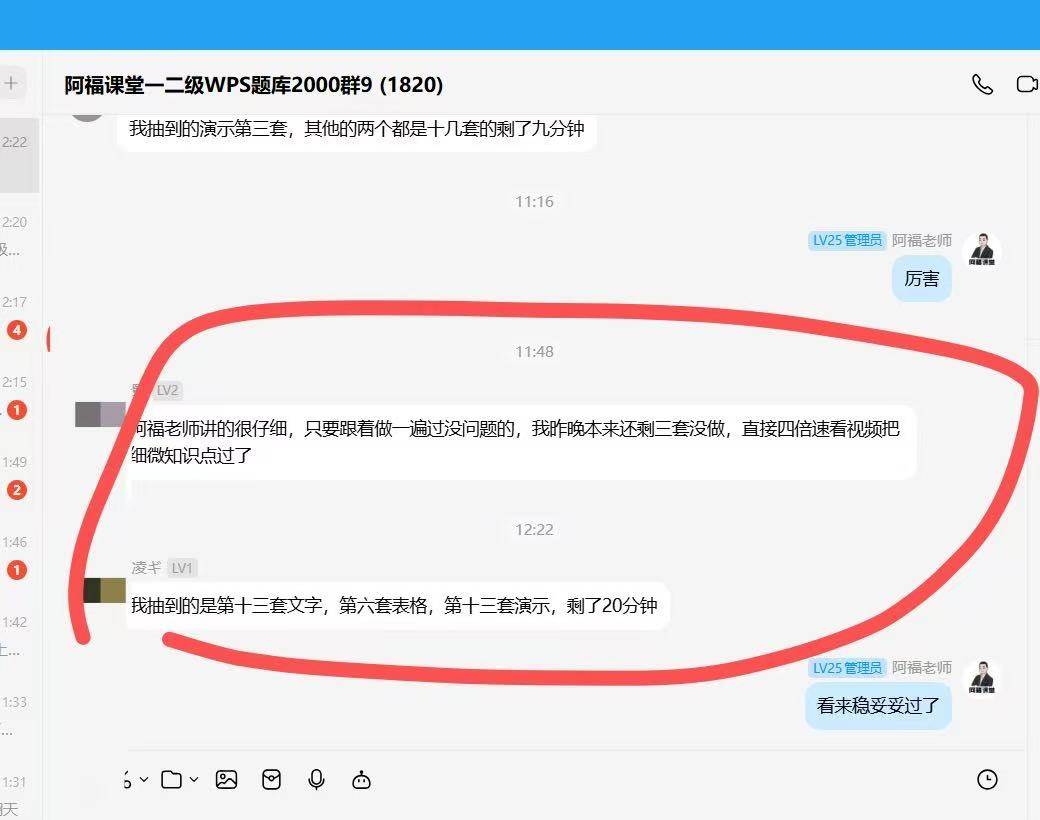1040x820 pixels.
Task: Click avatar of the 凌ギ message sender
Action: (104, 590)
